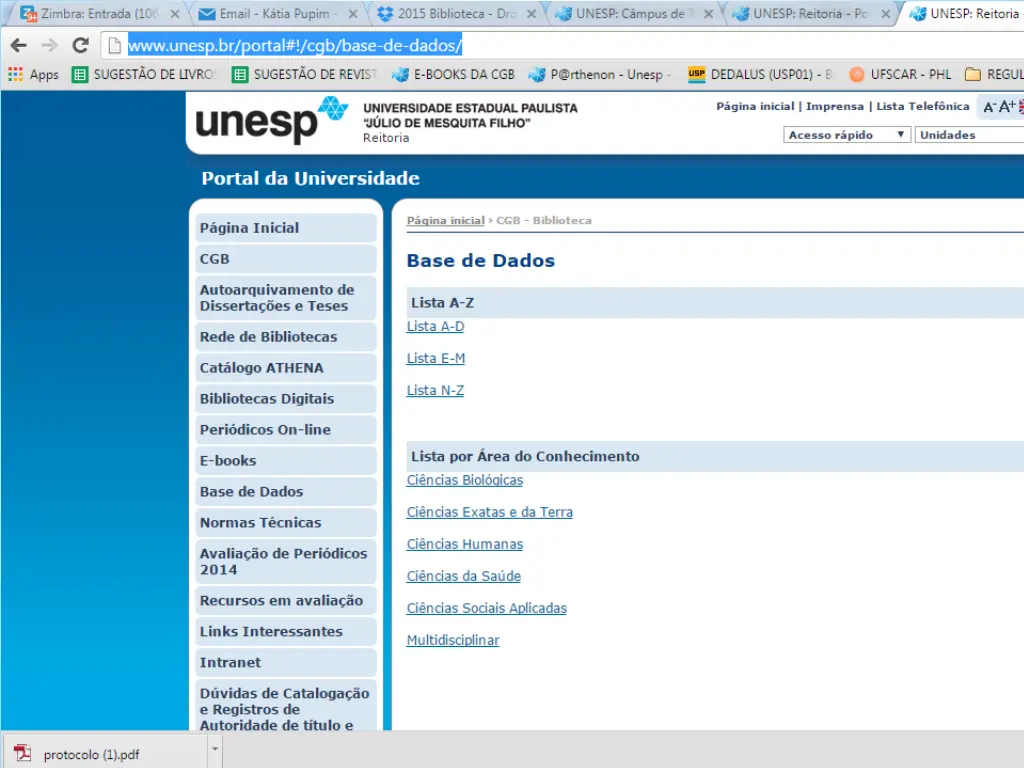Viewport: 1024px width, 768px height.
Task: Follow the Ciências da Saúde link
Action: pyautogui.click(x=463, y=577)
